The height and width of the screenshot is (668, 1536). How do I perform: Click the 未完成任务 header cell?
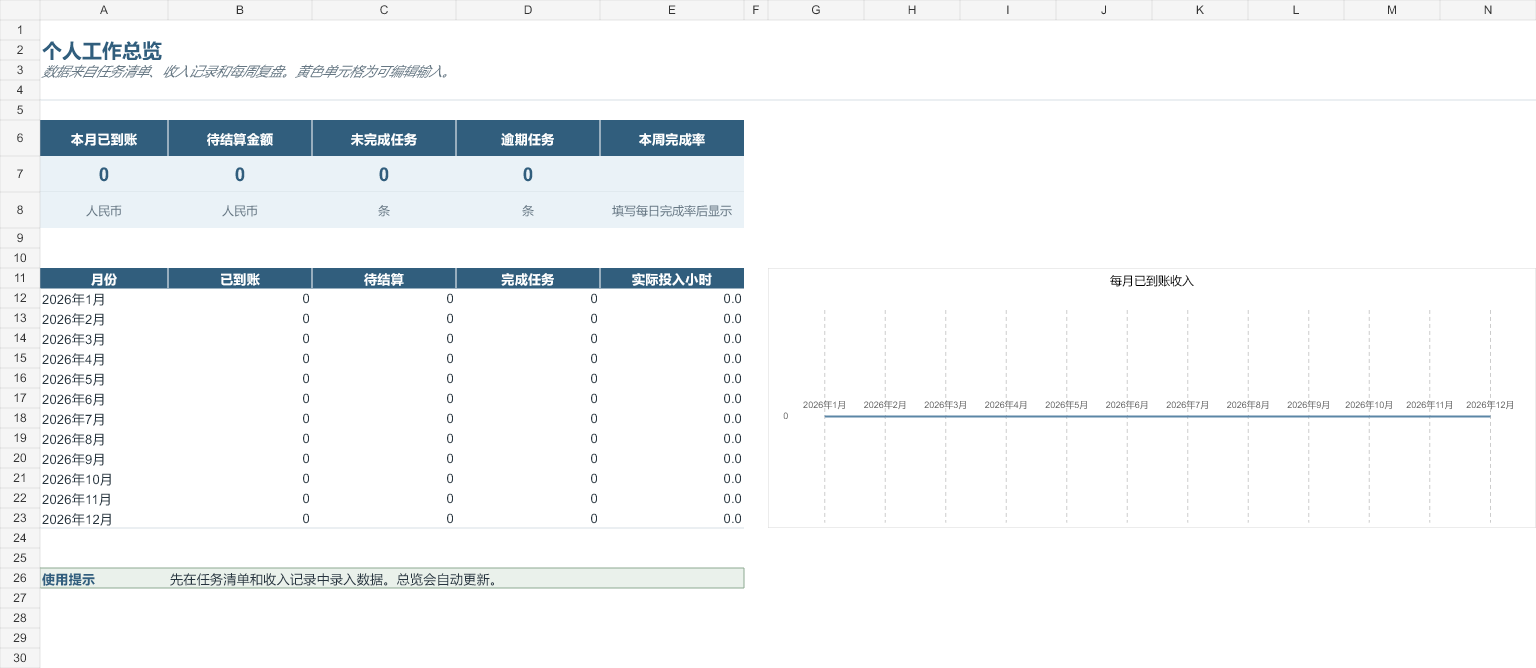[384, 139]
